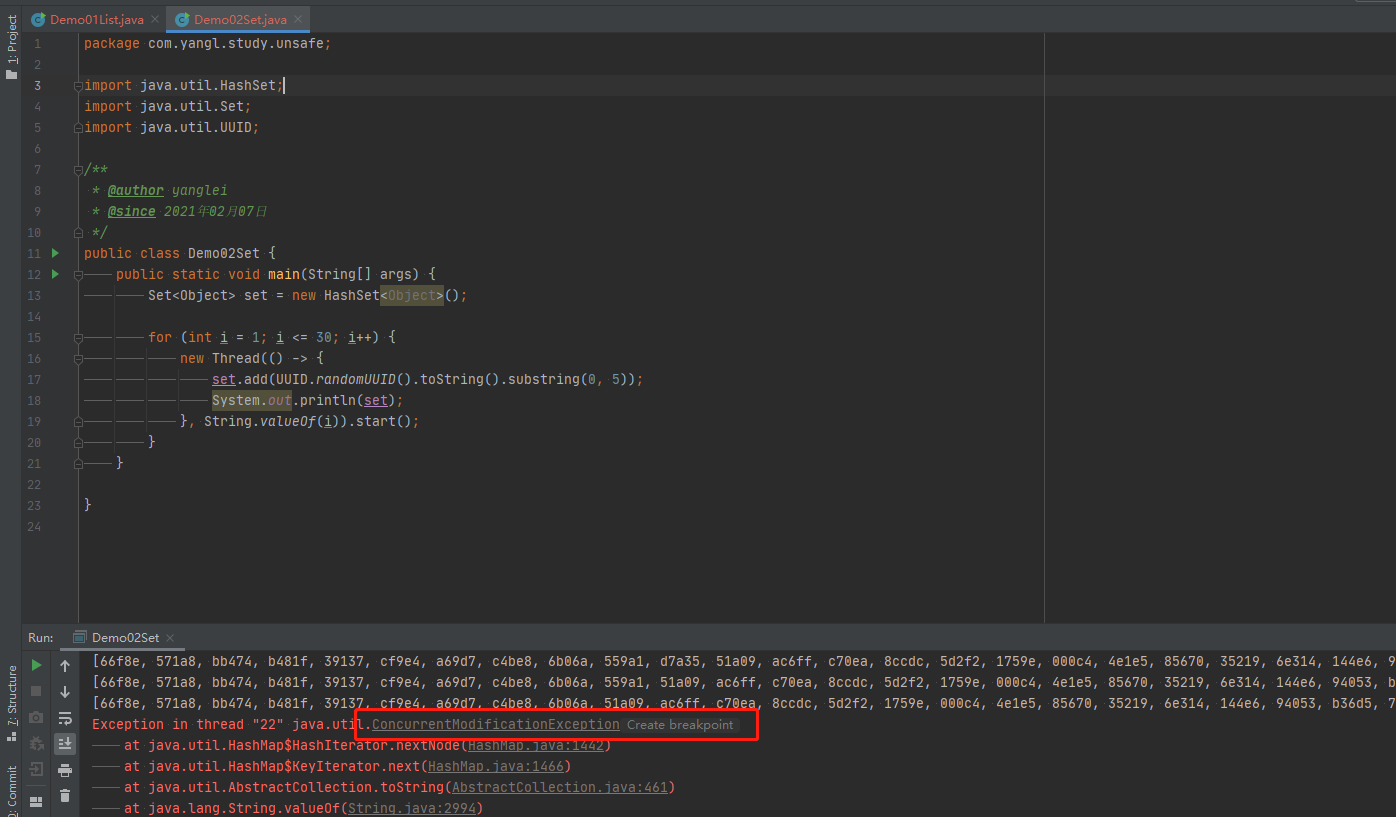This screenshot has height=817, width=1396.
Task: Click run gutter icon beside main method
Action: tap(55, 274)
